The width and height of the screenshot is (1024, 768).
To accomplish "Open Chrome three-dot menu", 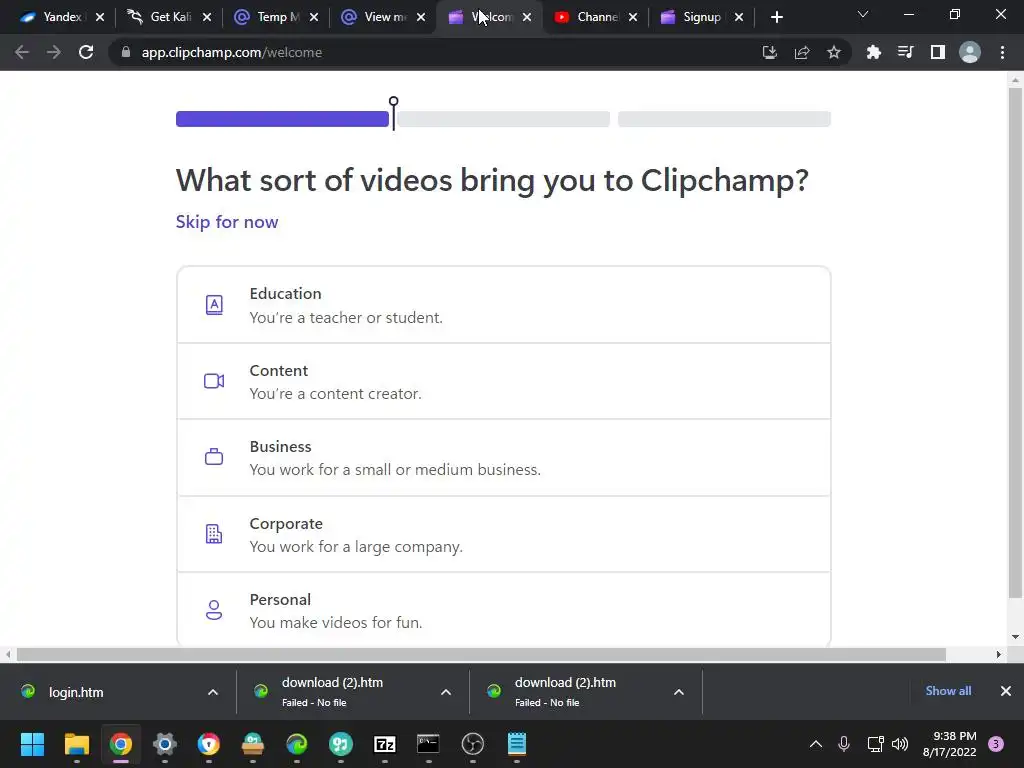I will (x=1002, y=52).
